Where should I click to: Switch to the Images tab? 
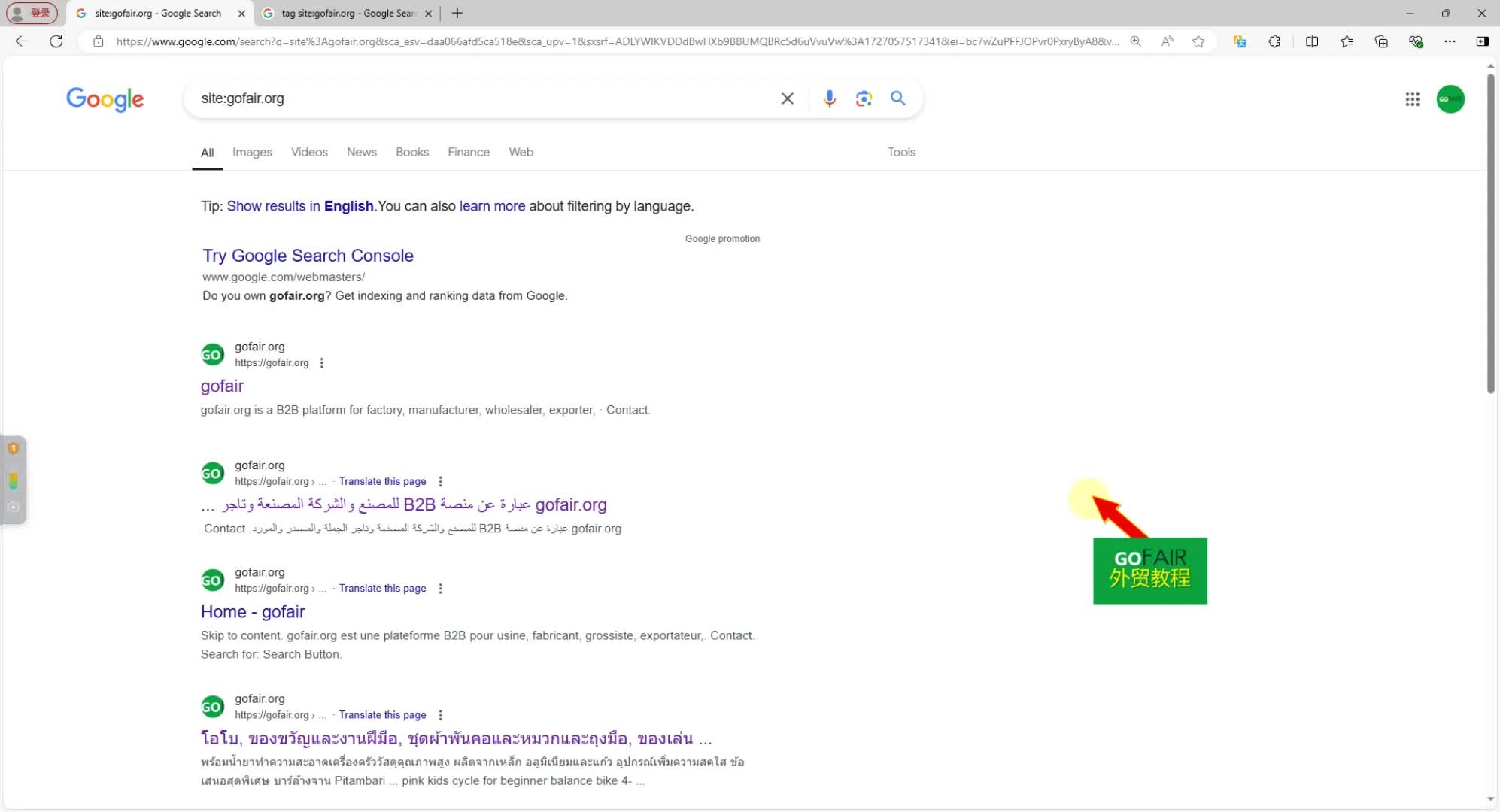[252, 152]
